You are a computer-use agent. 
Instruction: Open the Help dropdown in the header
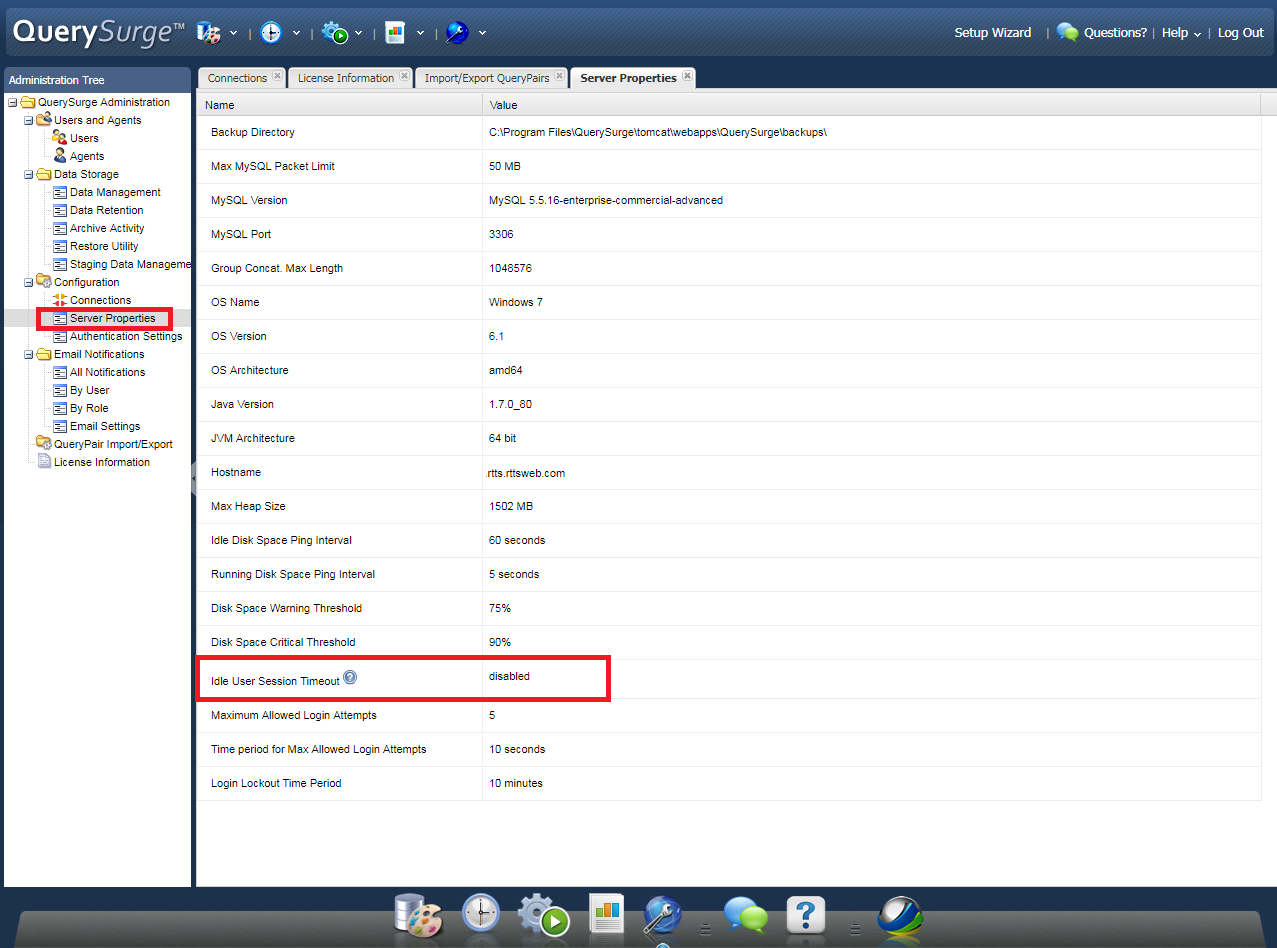[x=1181, y=33]
